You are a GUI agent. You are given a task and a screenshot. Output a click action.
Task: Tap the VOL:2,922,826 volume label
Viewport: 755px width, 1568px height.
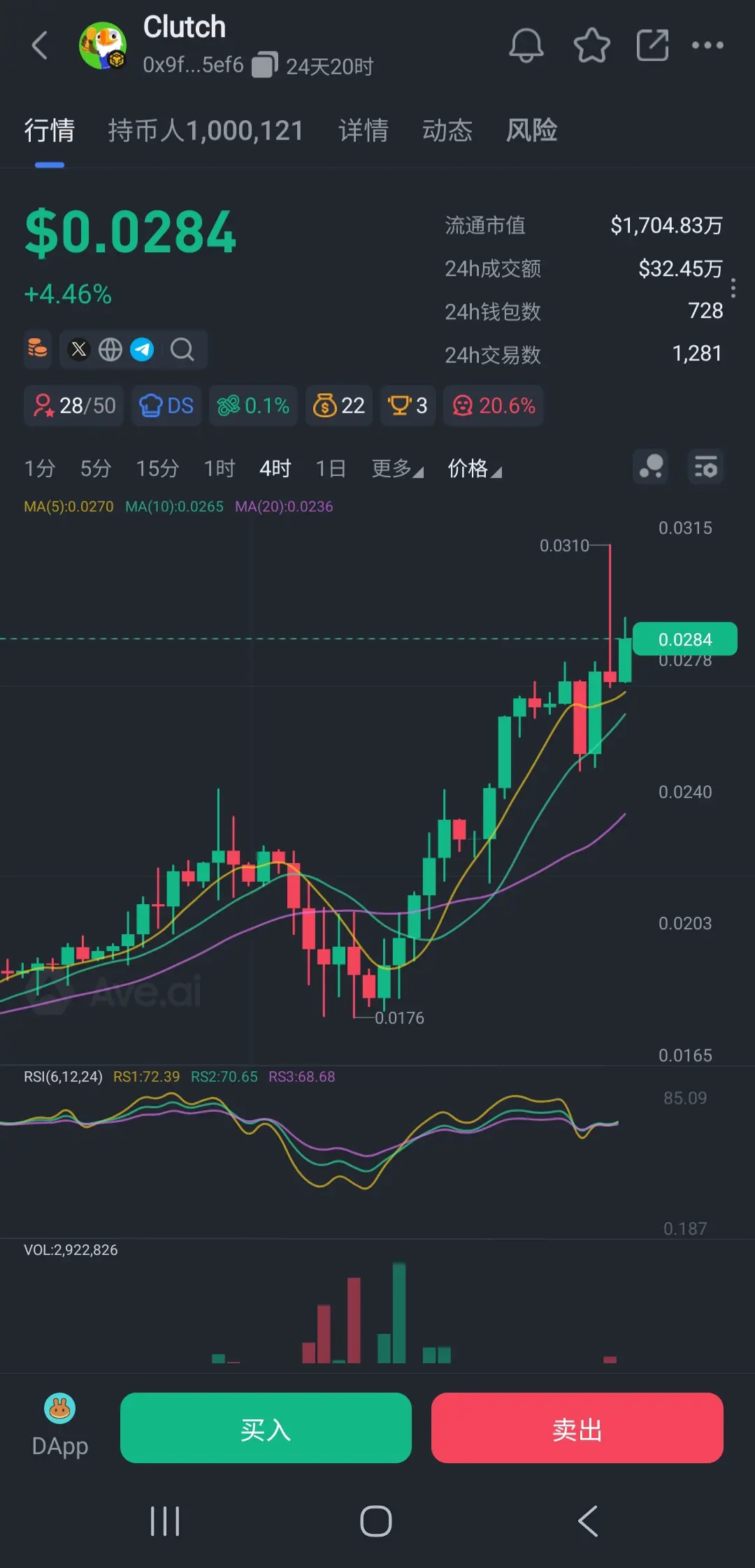point(71,1250)
